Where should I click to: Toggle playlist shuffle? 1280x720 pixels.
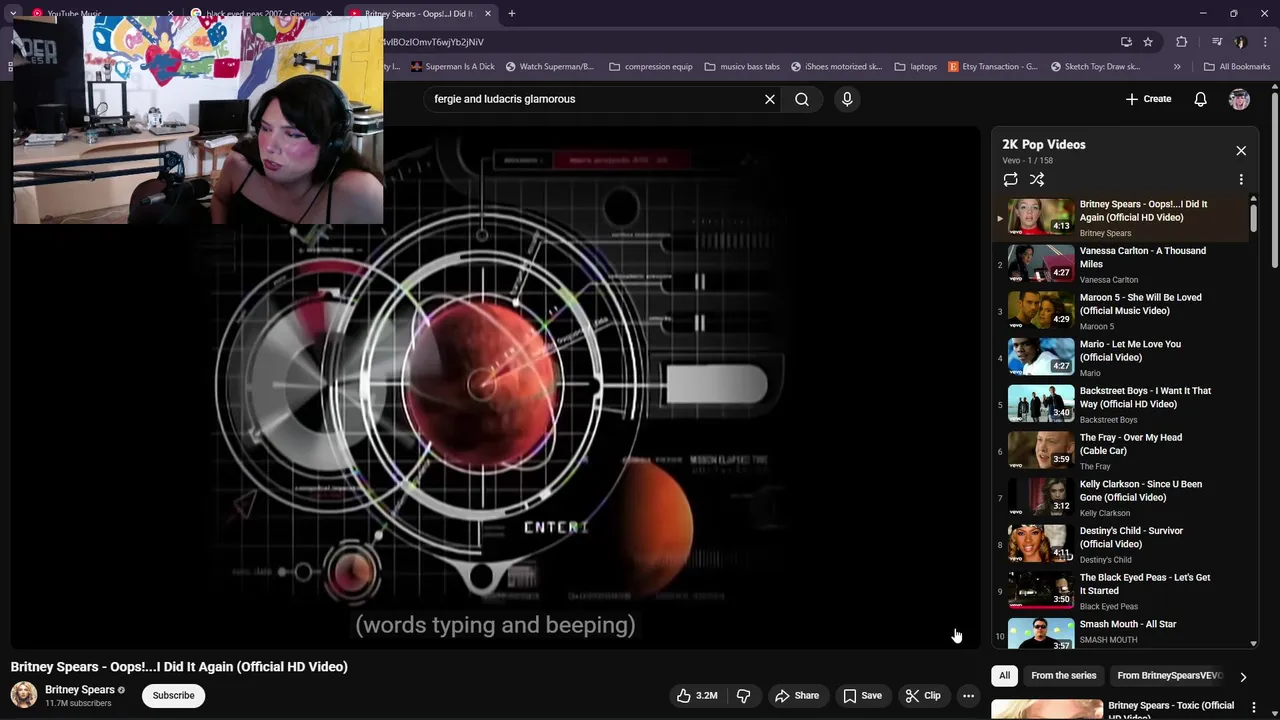click(x=1037, y=180)
